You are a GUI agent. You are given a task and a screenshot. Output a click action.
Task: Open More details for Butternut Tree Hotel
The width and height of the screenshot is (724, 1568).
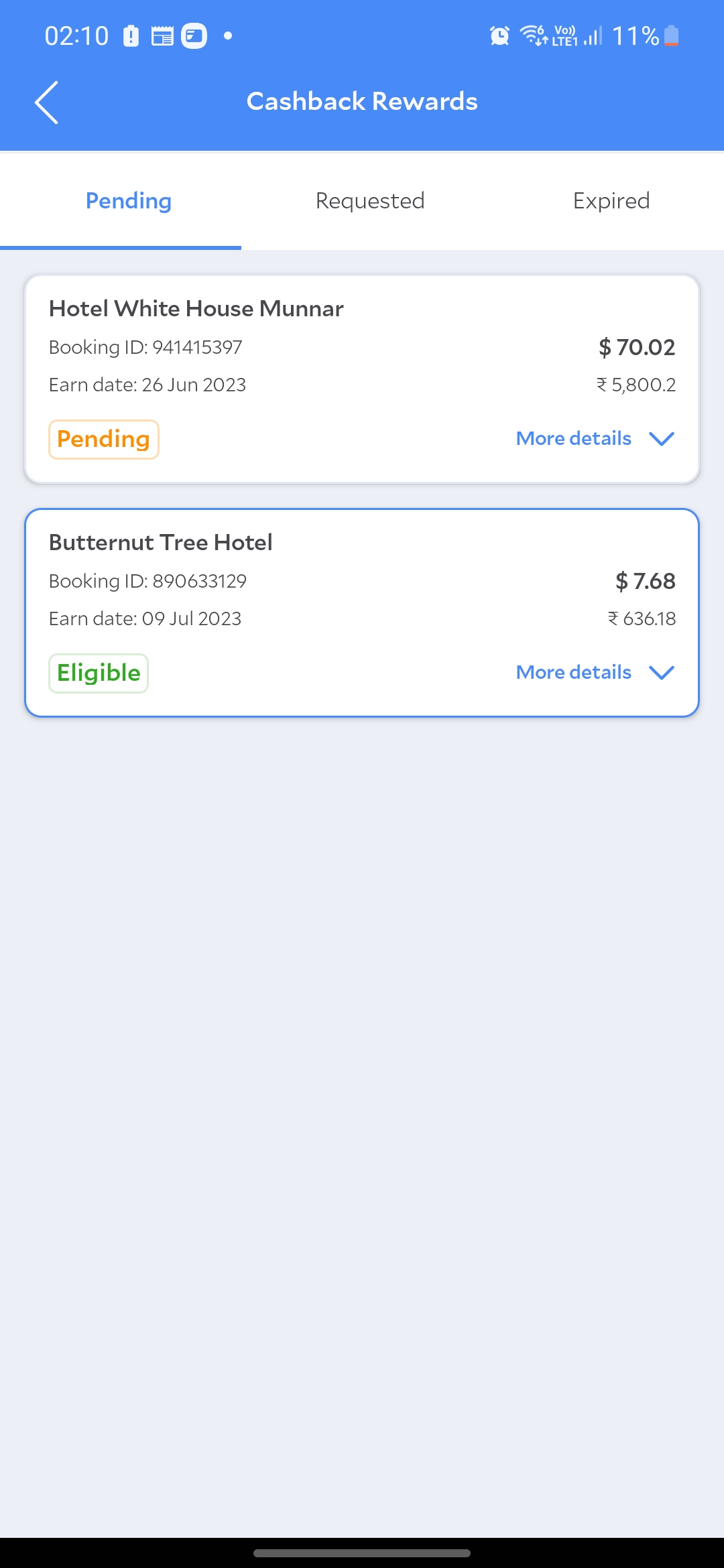pos(574,673)
